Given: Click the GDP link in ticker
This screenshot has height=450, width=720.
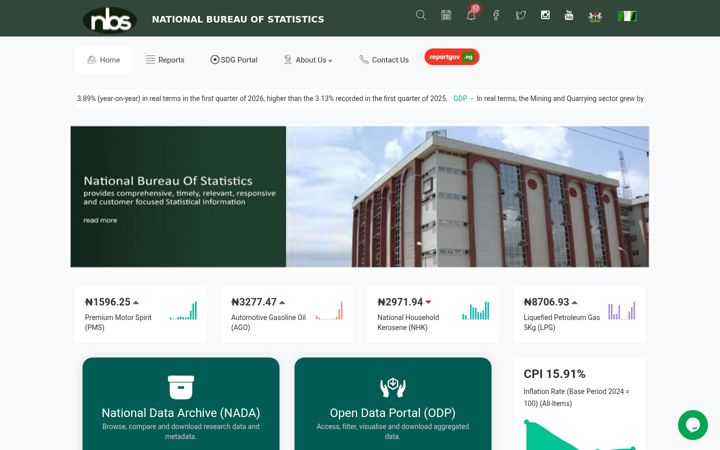Looking at the screenshot, I should click(x=460, y=98).
